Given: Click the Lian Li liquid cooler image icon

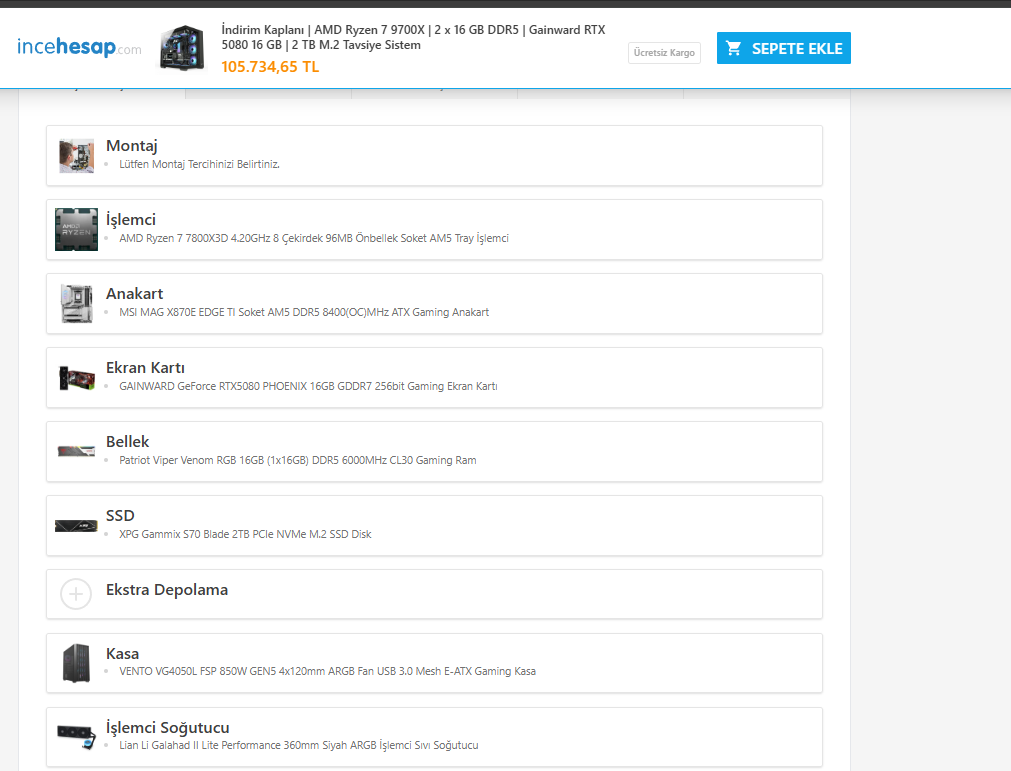Looking at the screenshot, I should click(77, 737).
